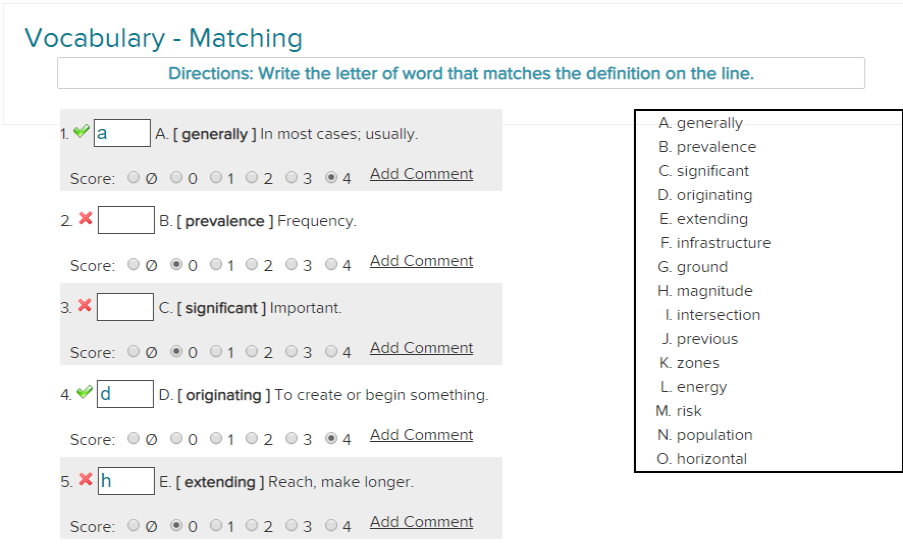This screenshot has width=903, height=546.
Task: Add a comment on question 5 extending
Action: (x=422, y=522)
